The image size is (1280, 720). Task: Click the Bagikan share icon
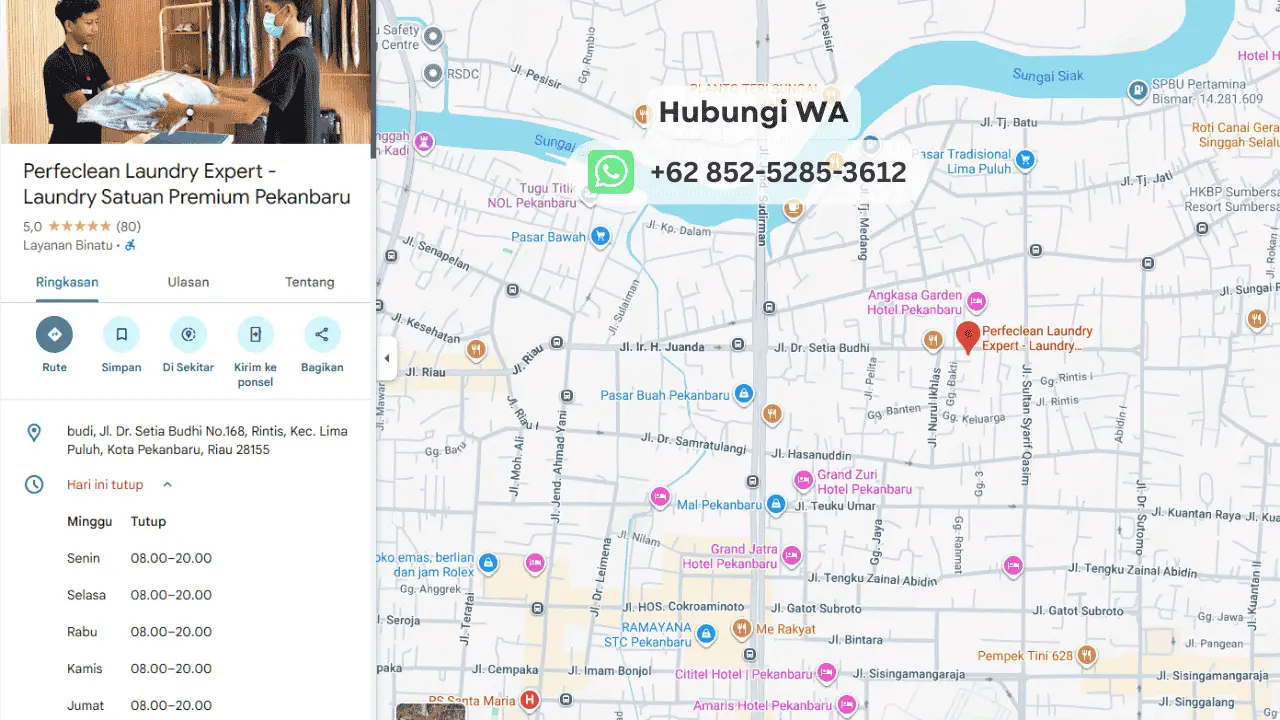pos(322,334)
